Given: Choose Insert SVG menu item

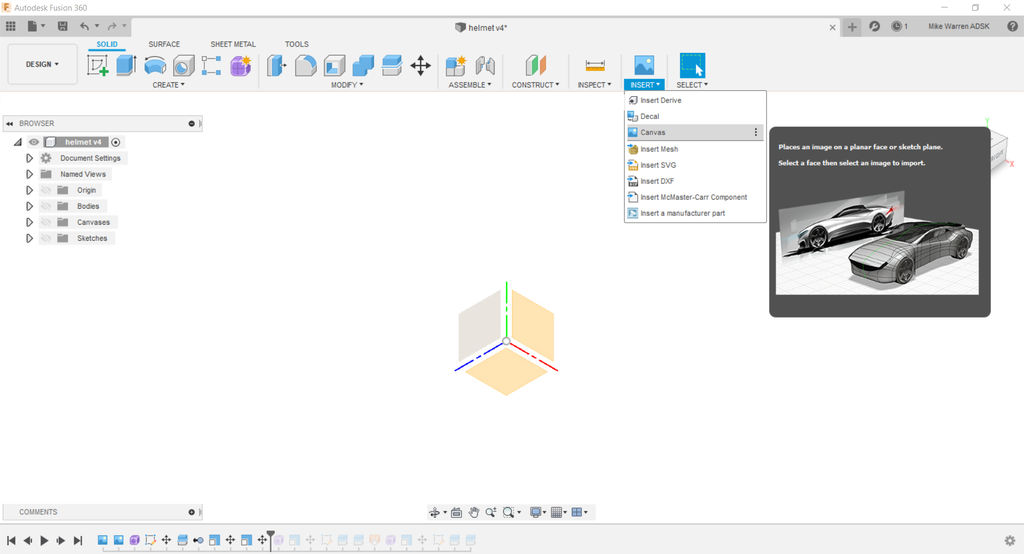Looking at the screenshot, I should point(695,165).
